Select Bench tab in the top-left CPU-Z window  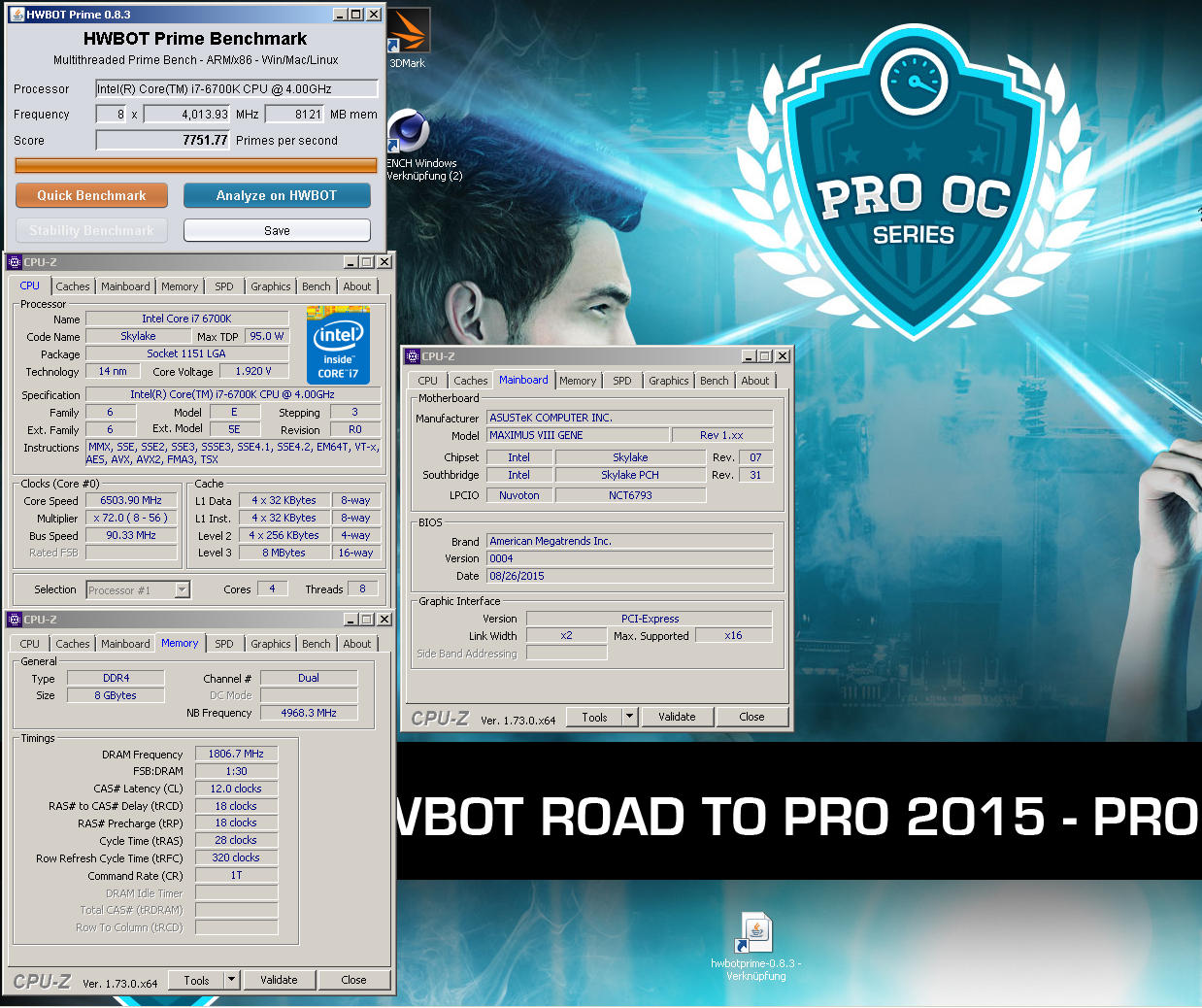tap(316, 286)
